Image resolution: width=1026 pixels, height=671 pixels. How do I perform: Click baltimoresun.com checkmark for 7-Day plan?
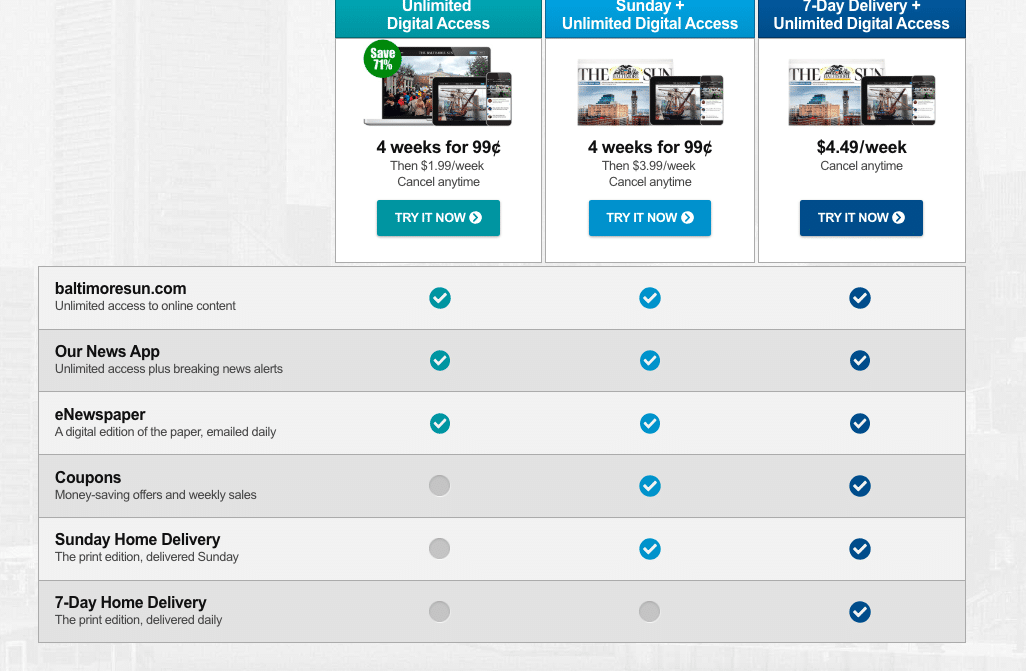click(x=860, y=298)
